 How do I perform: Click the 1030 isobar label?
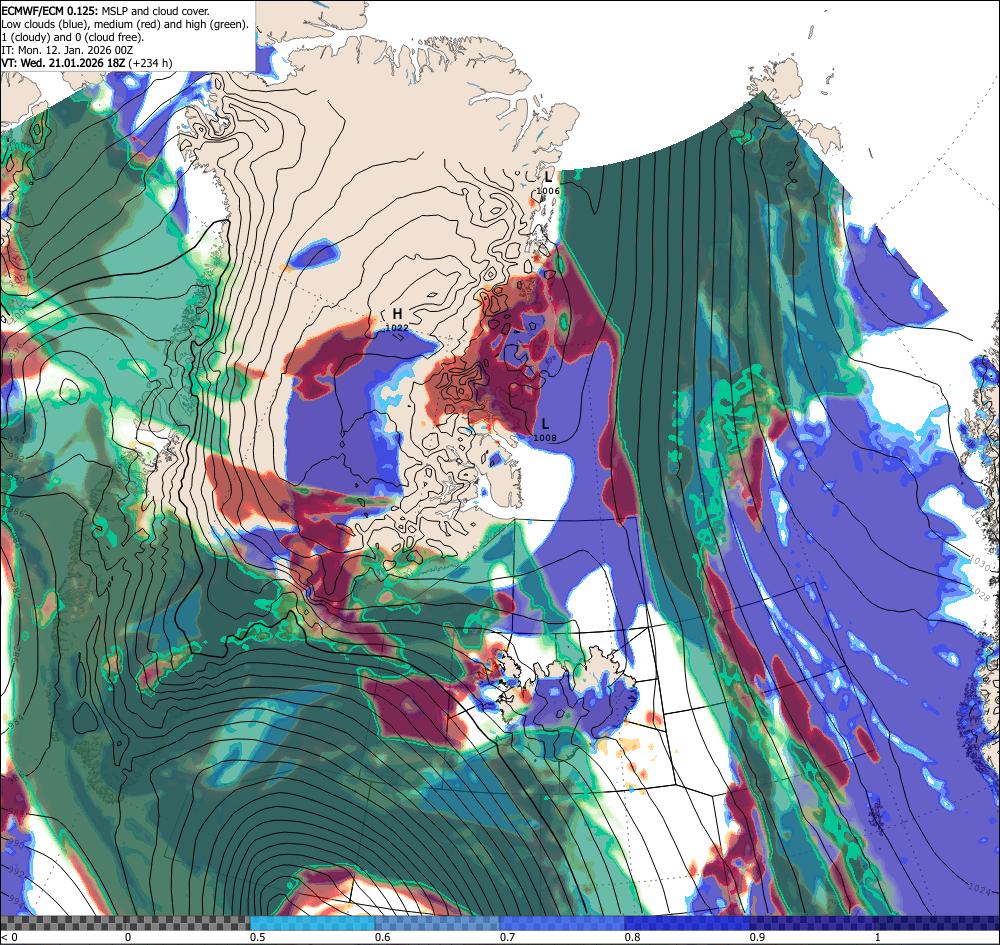tap(980, 562)
